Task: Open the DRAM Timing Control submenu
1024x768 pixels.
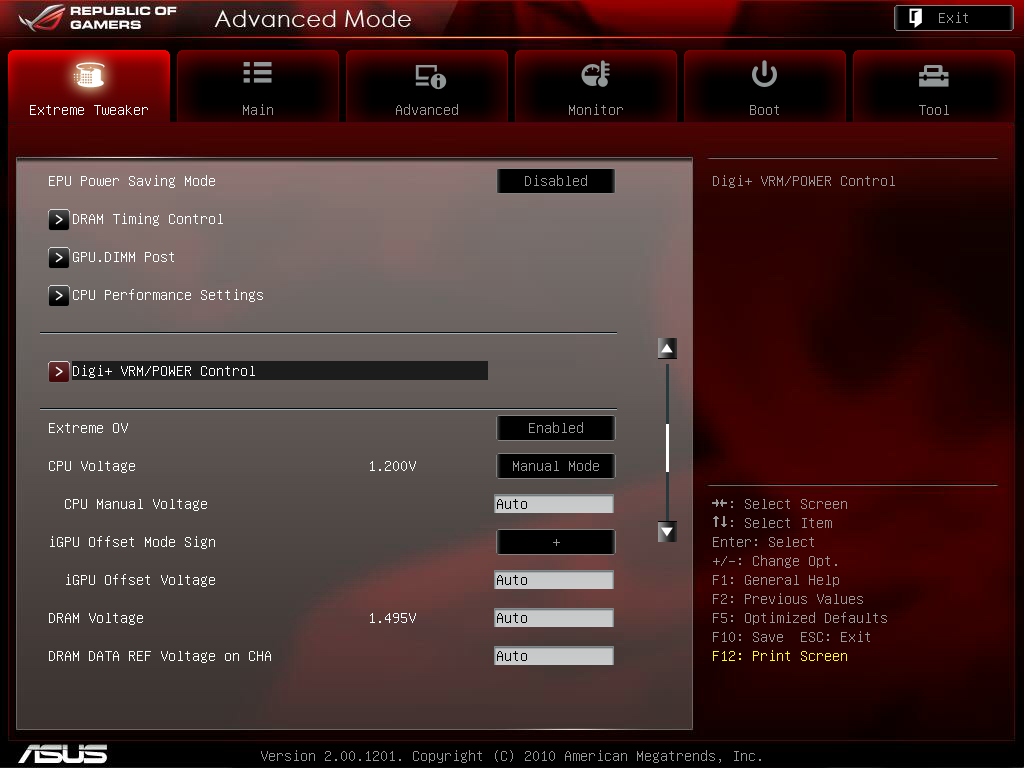Action: [x=148, y=219]
